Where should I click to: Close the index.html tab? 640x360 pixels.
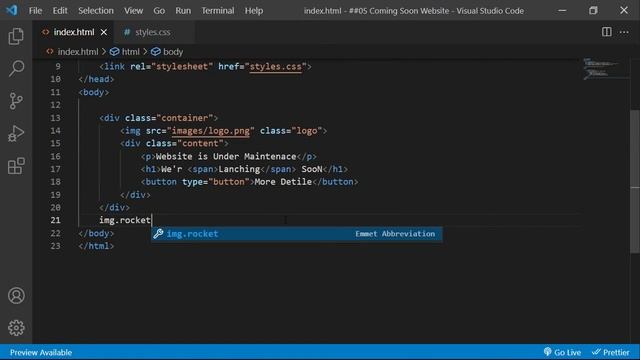pyautogui.click(x=104, y=32)
